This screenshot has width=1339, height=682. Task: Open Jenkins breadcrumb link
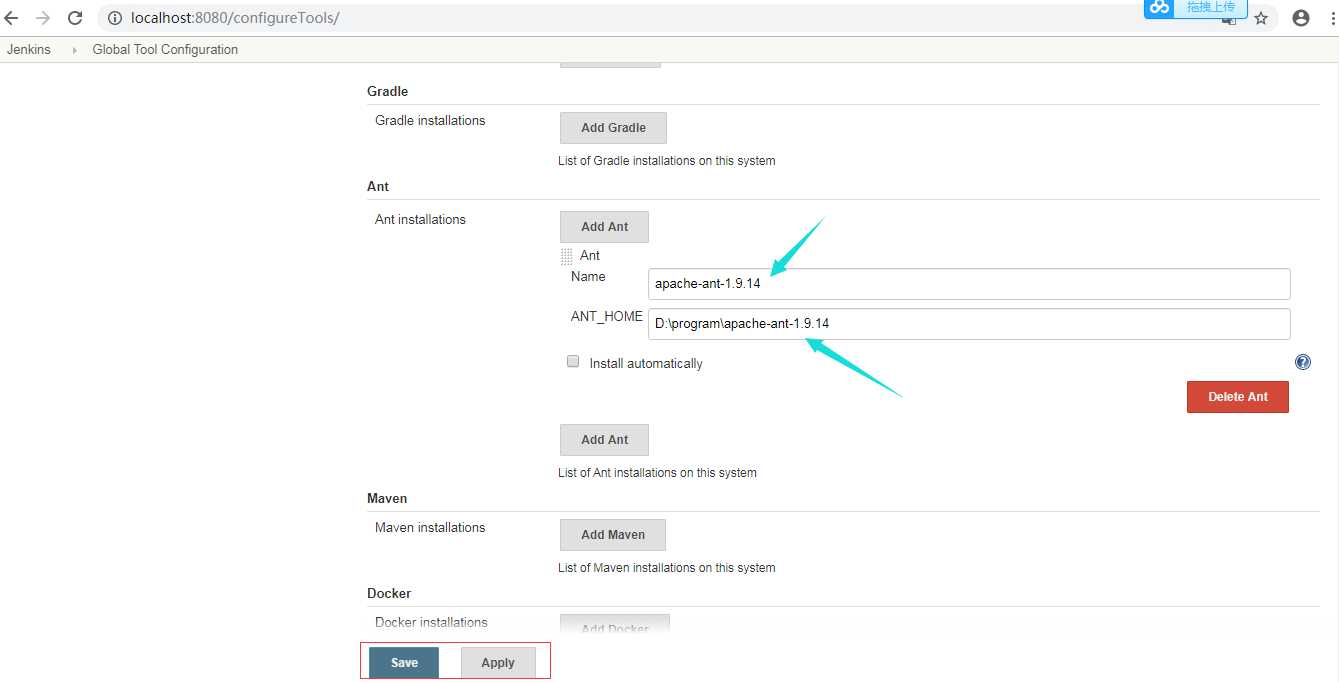[29, 50]
